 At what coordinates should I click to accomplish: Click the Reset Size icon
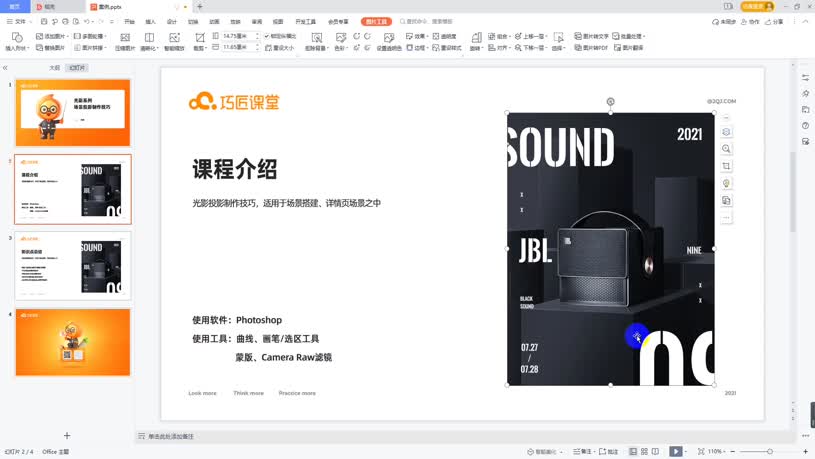(x=268, y=47)
